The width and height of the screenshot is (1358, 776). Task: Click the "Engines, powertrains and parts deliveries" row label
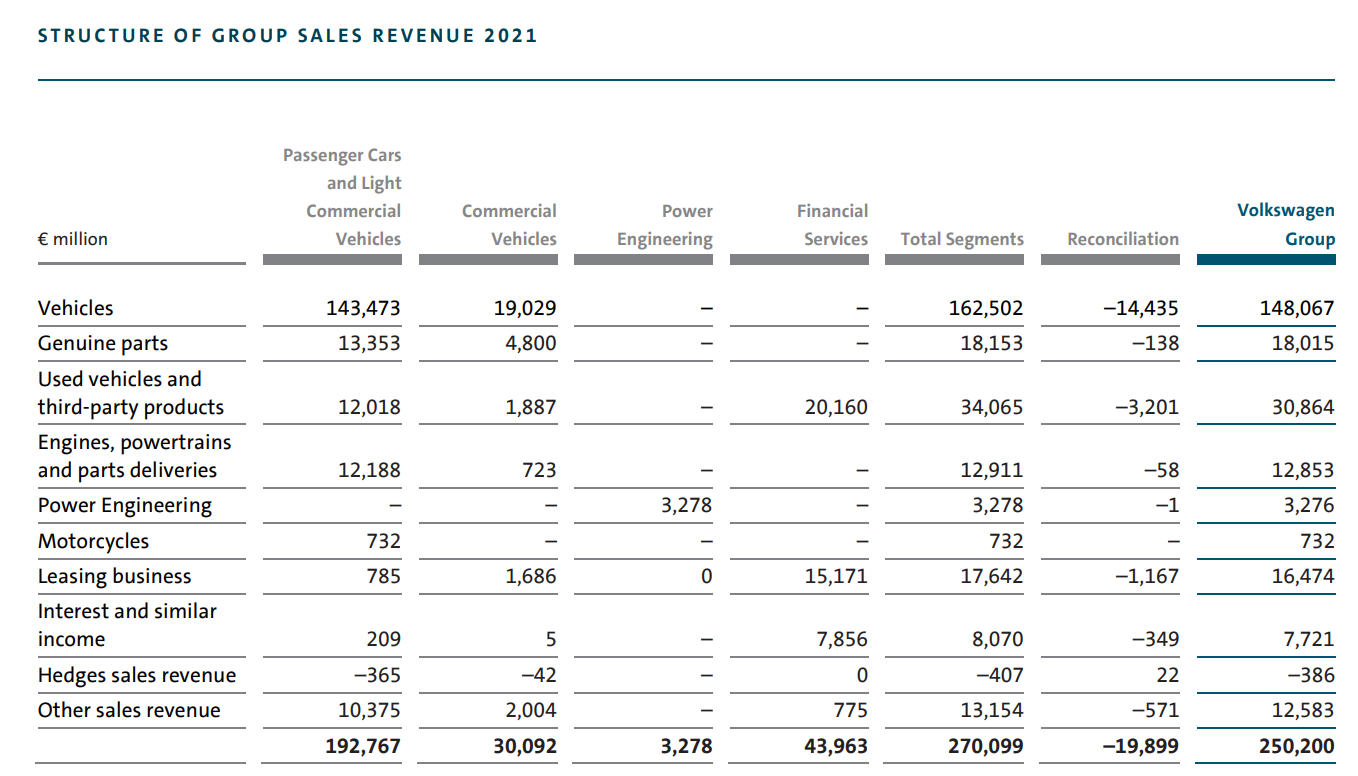pos(134,456)
